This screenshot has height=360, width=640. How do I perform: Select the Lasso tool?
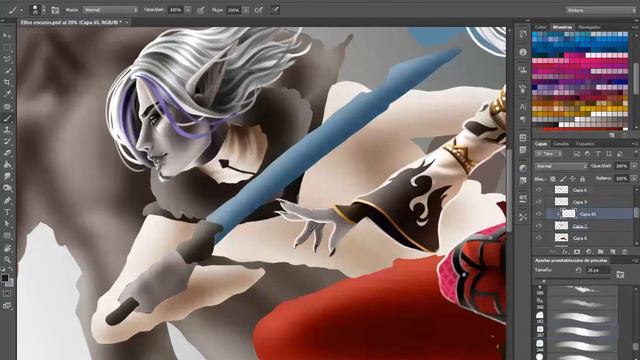(x=7, y=59)
